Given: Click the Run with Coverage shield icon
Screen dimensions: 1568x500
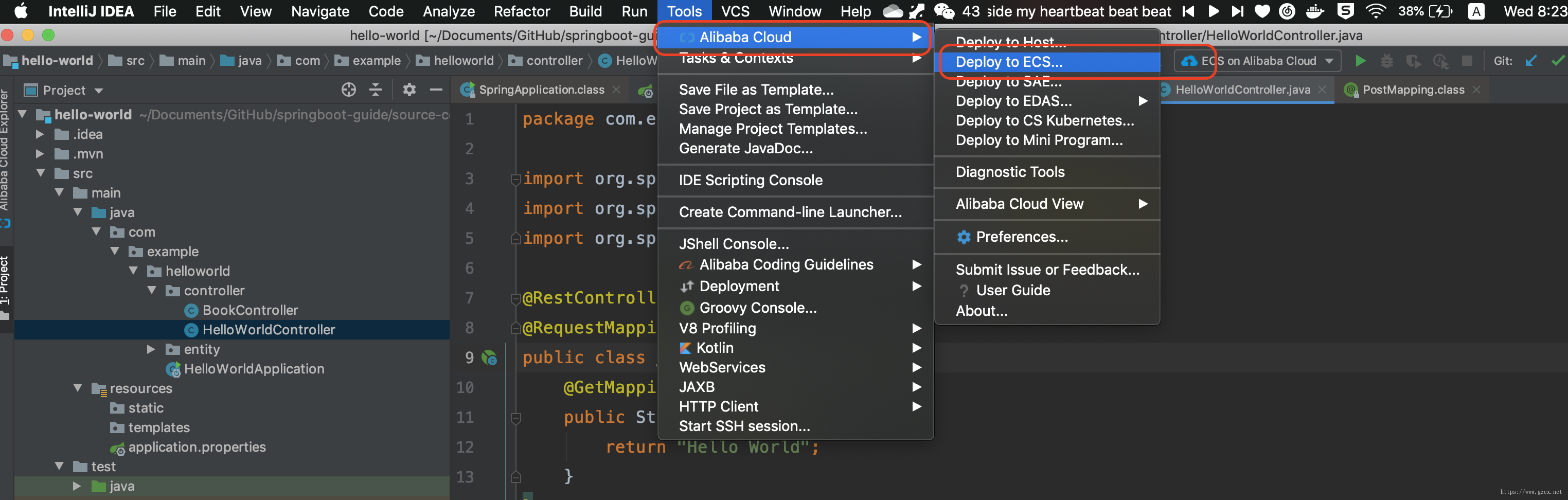Looking at the screenshot, I should 1413,61.
